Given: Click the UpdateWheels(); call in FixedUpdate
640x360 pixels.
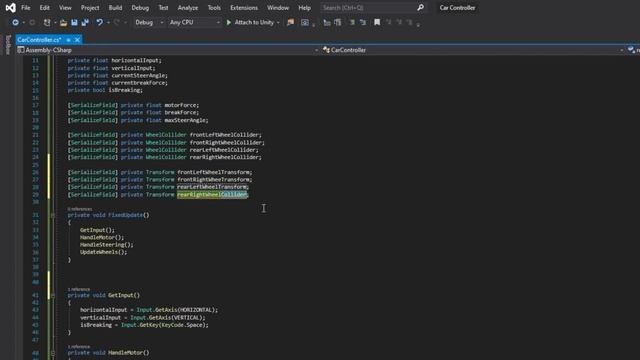Looking at the screenshot, I should 104,252.
